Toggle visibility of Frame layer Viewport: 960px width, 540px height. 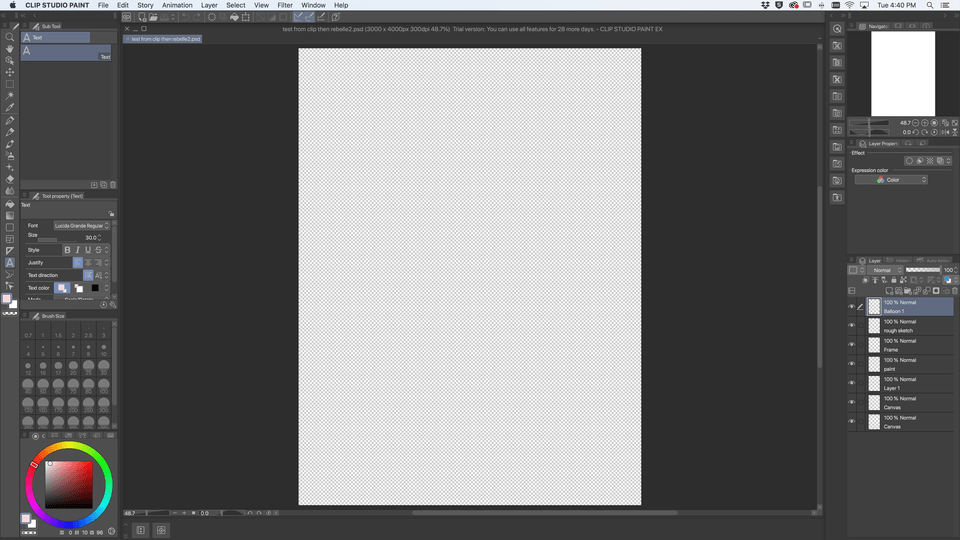(x=852, y=345)
